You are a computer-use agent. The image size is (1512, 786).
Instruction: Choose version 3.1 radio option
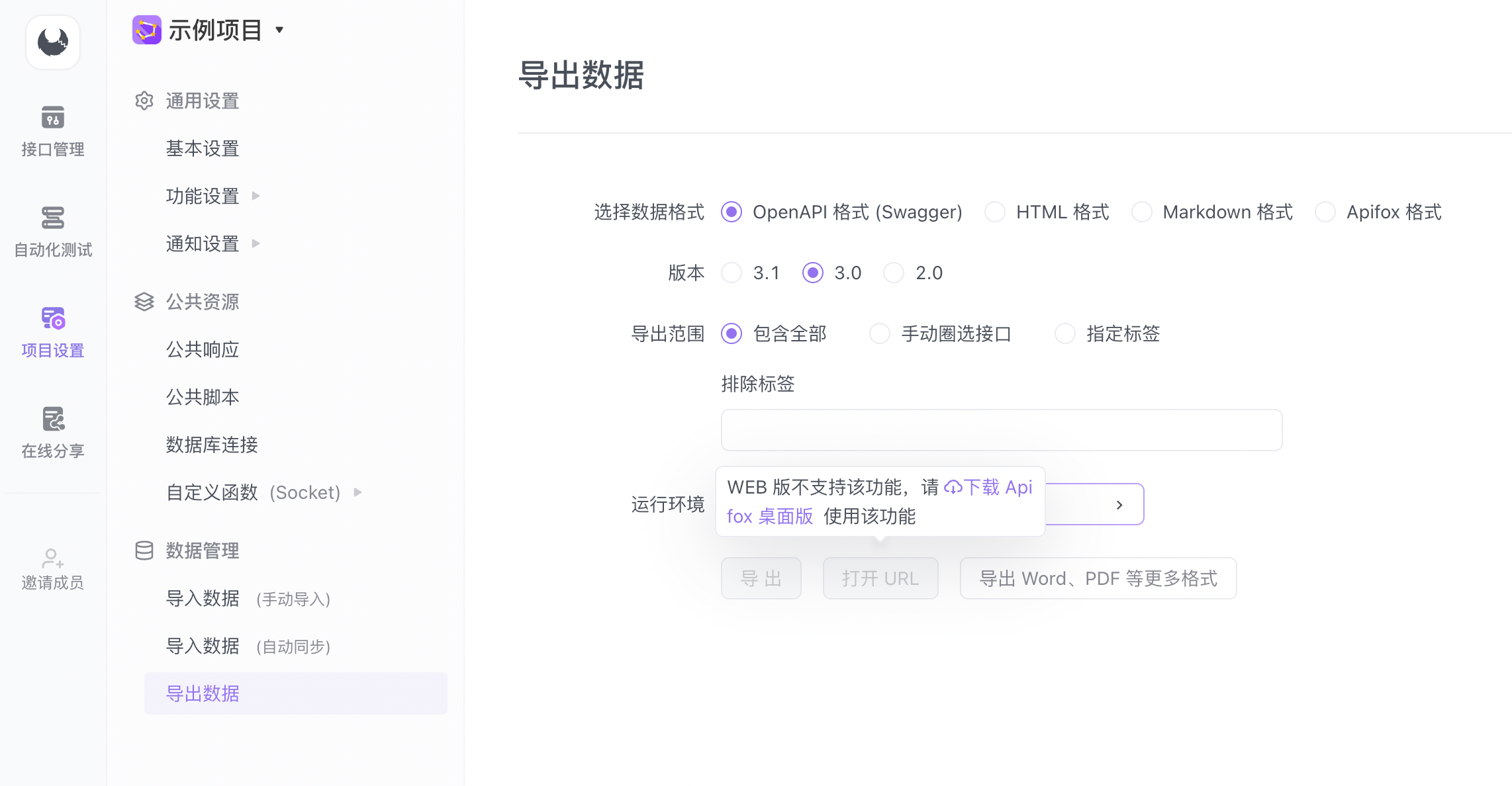pyautogui.click(x=732, y=273)
